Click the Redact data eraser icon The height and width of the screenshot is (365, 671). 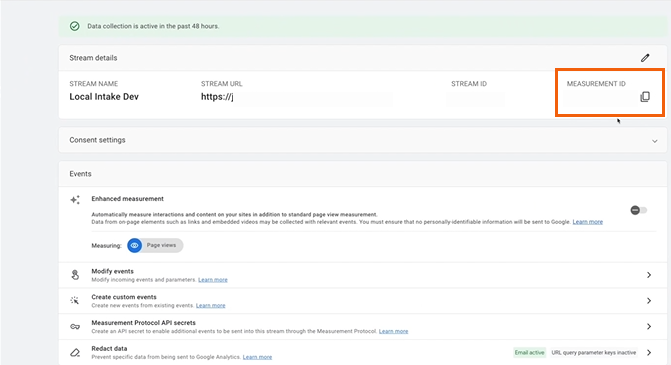click(x=75, y=353)
